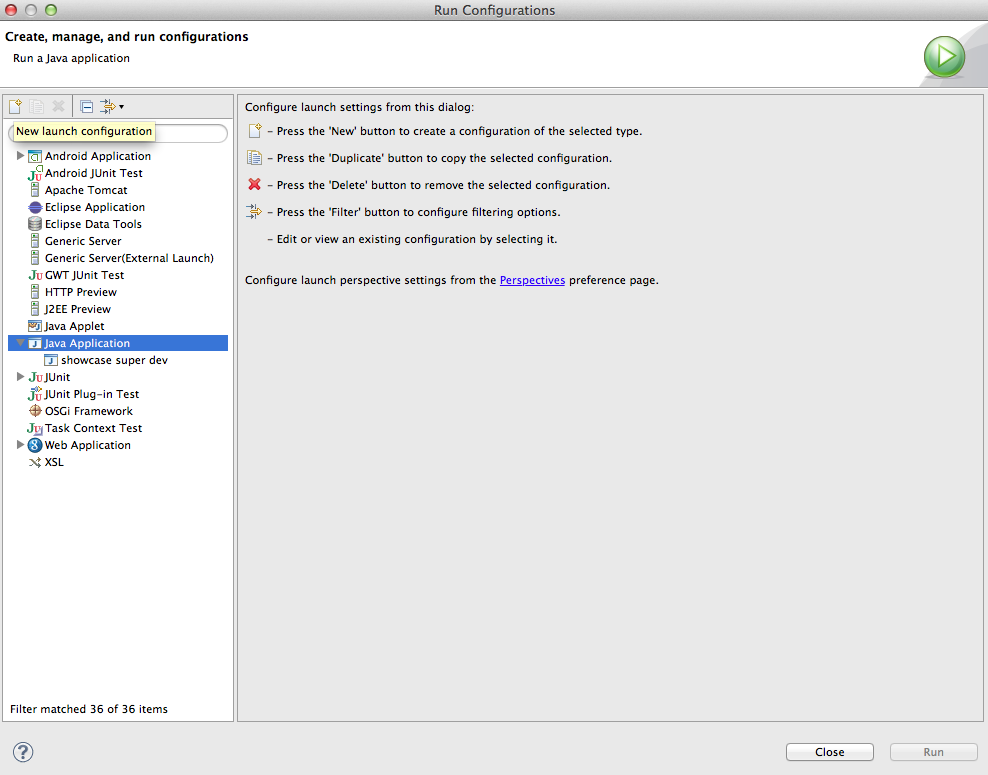Open the showcase super dev configuration
Screen dimensions: 988x775
coord(114,360)
